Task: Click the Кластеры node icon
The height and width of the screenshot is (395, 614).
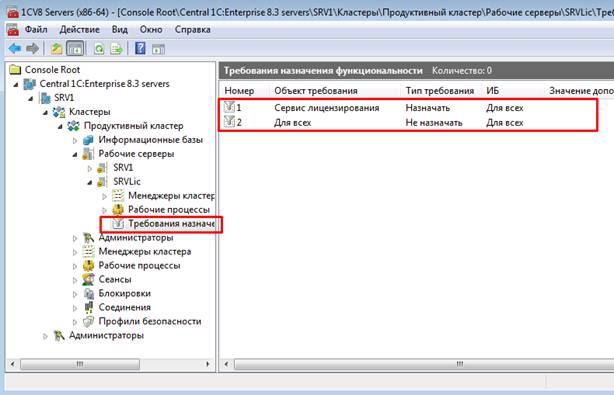Action: [x=59, y=112]
